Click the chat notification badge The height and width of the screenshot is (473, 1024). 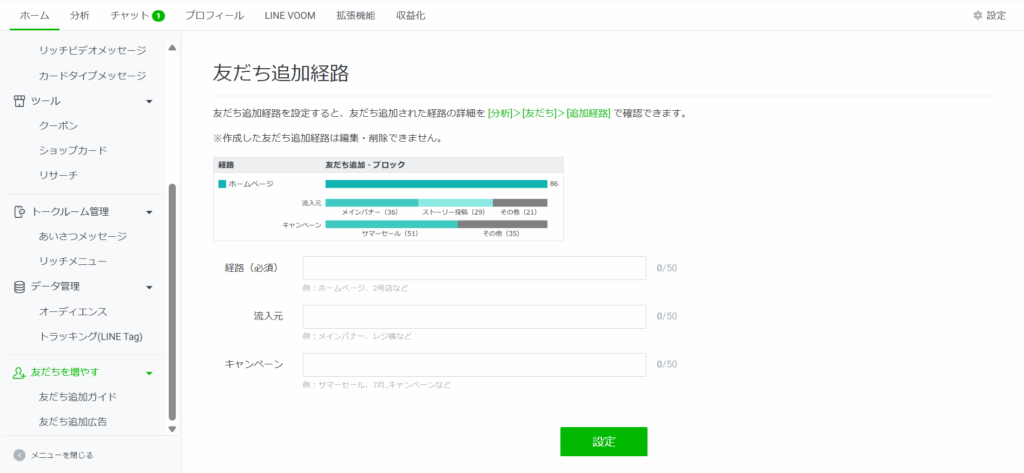pos(158,16)
